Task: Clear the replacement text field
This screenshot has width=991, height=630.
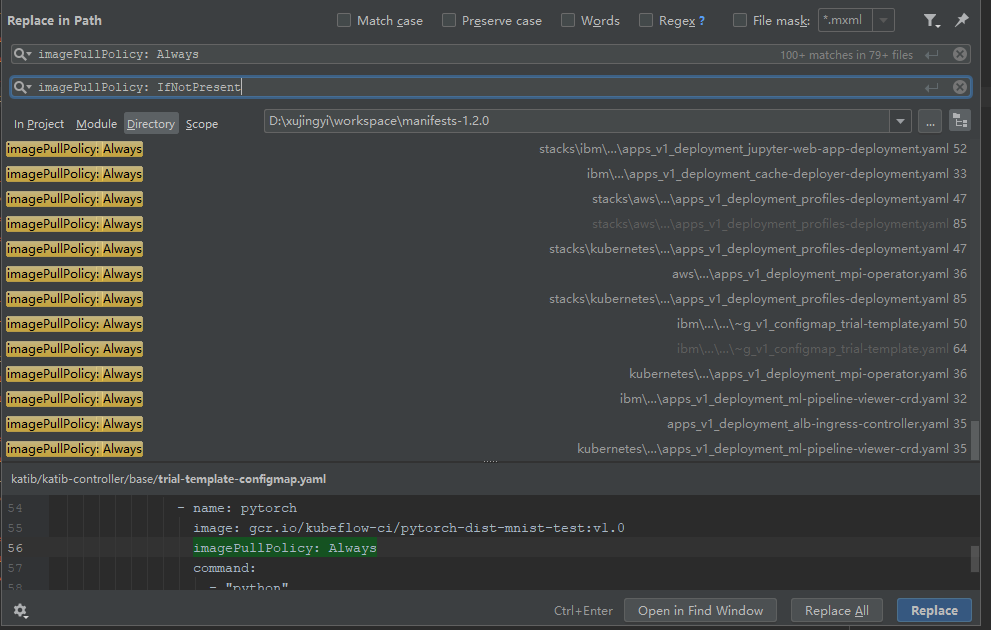Action: tap(959, 87)
